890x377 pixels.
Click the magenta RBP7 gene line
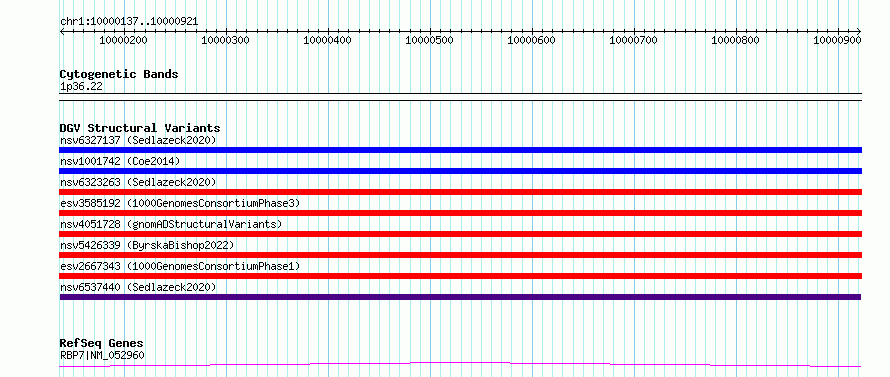point(460,364)
